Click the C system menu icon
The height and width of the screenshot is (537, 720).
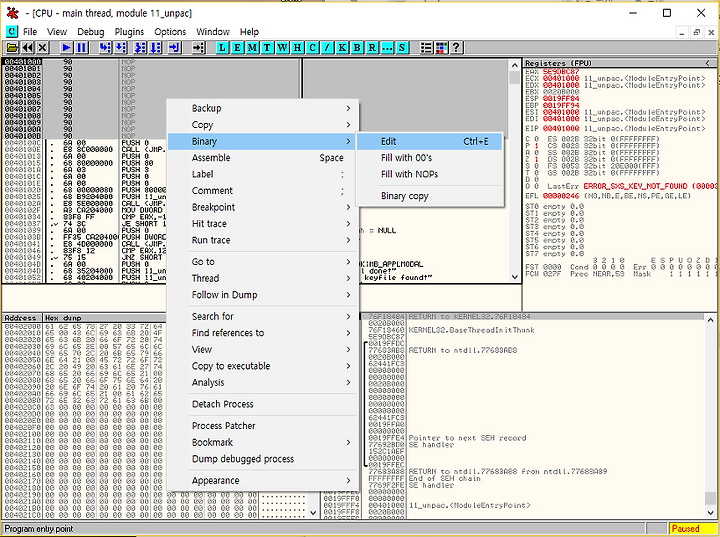11,31
